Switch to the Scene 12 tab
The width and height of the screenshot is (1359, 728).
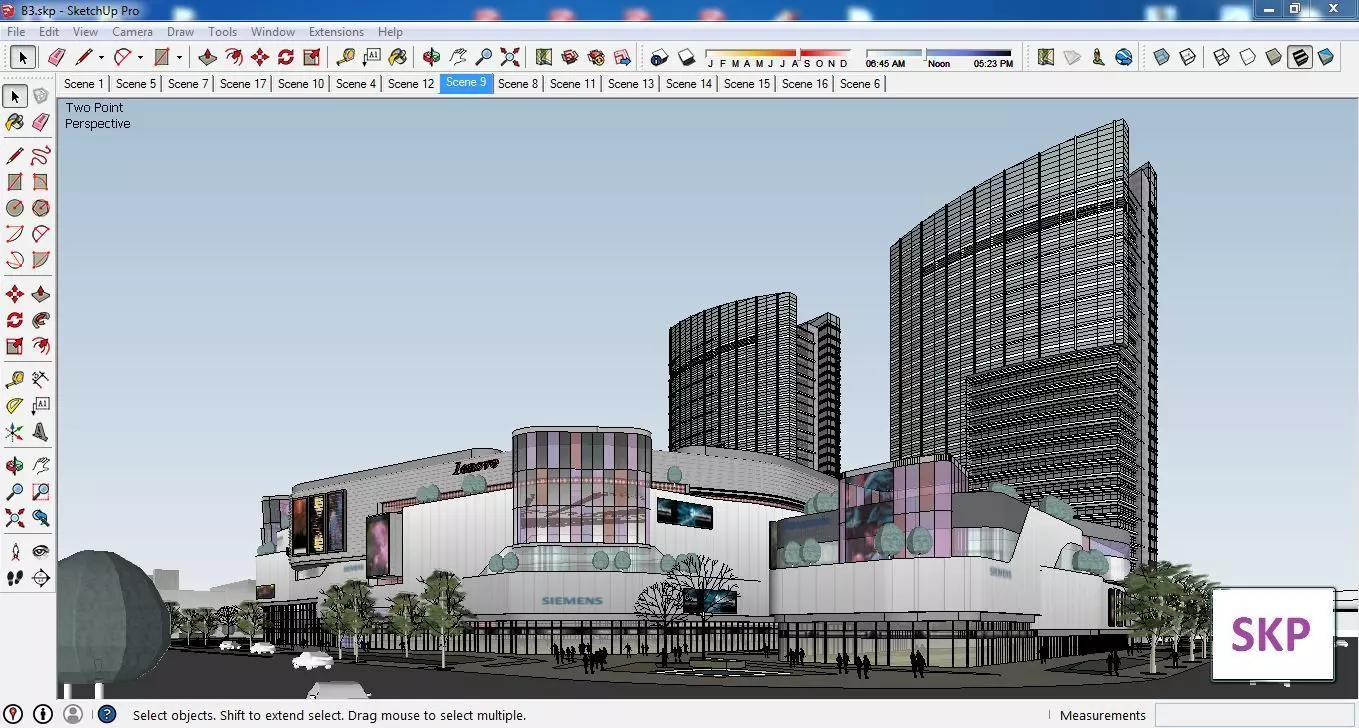click(411, 84)
